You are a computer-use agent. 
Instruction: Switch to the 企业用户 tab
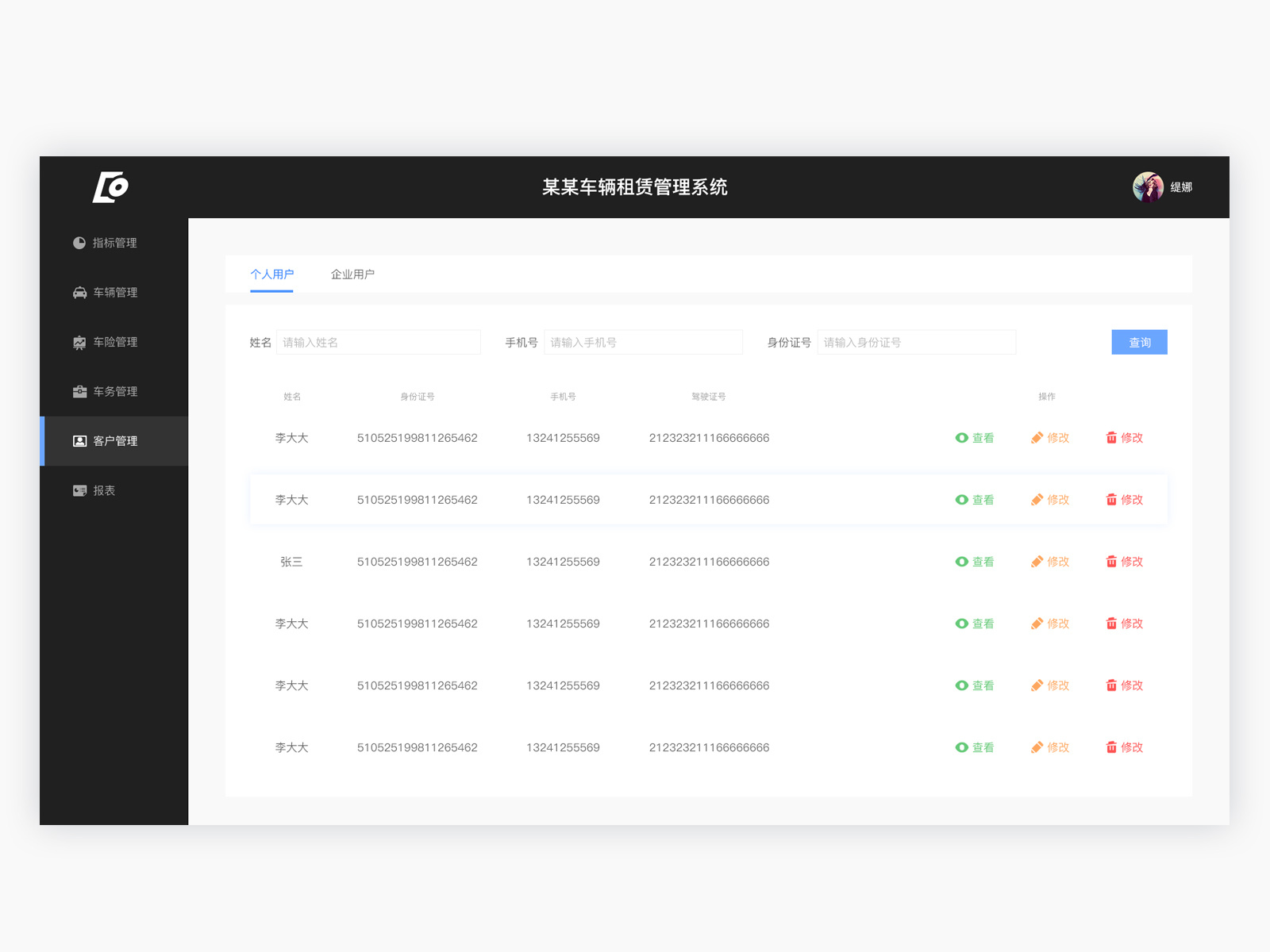coord(354,274)
